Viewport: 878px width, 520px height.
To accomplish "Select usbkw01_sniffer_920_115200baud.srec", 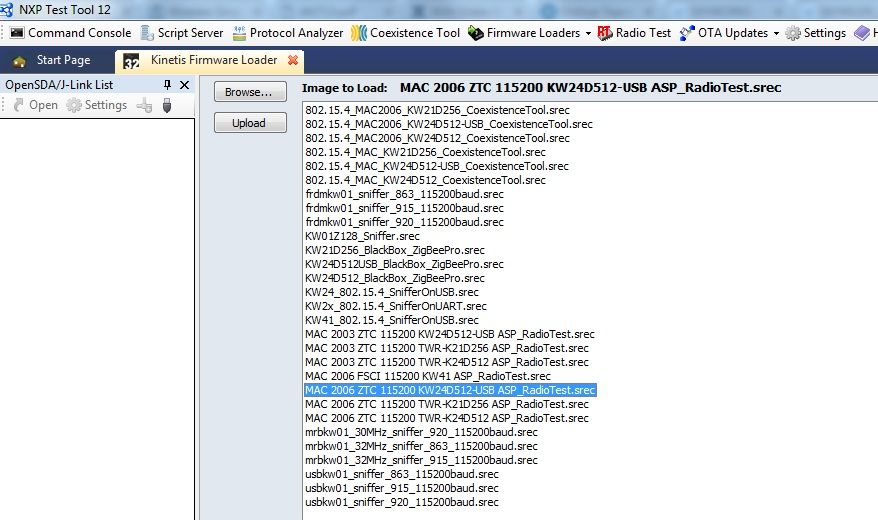I will (401, 502).
